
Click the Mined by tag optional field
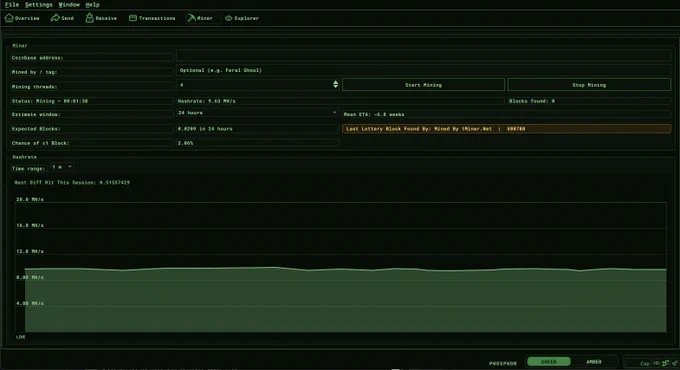423,70
